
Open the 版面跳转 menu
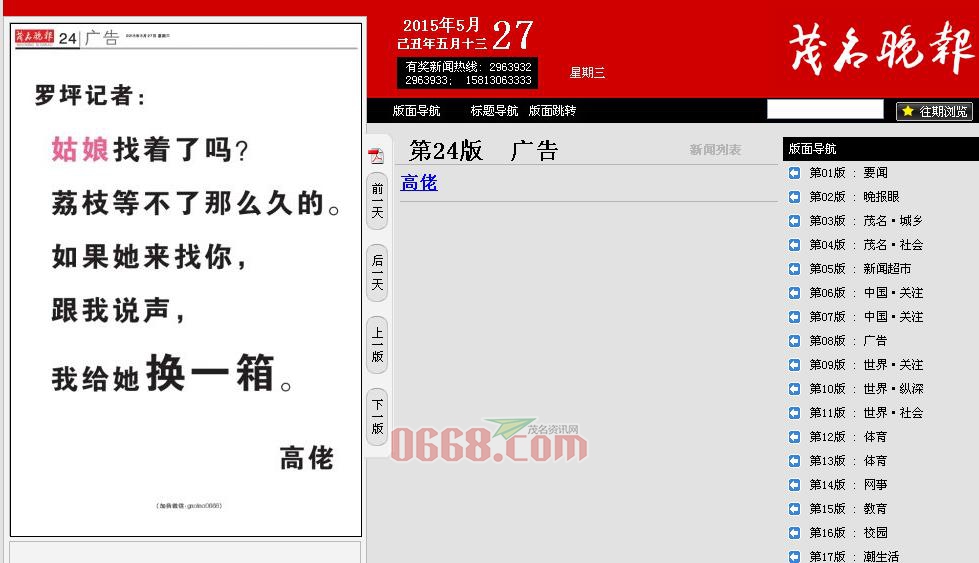(x=552, y=111)
